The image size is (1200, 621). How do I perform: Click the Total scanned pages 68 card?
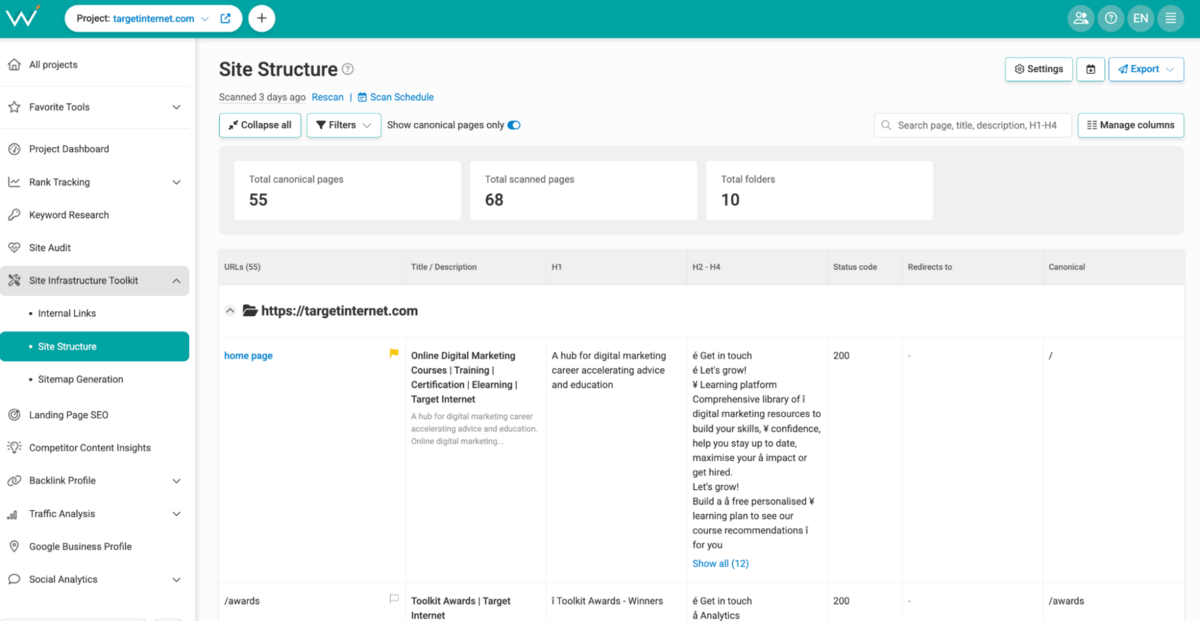[584, 191]
